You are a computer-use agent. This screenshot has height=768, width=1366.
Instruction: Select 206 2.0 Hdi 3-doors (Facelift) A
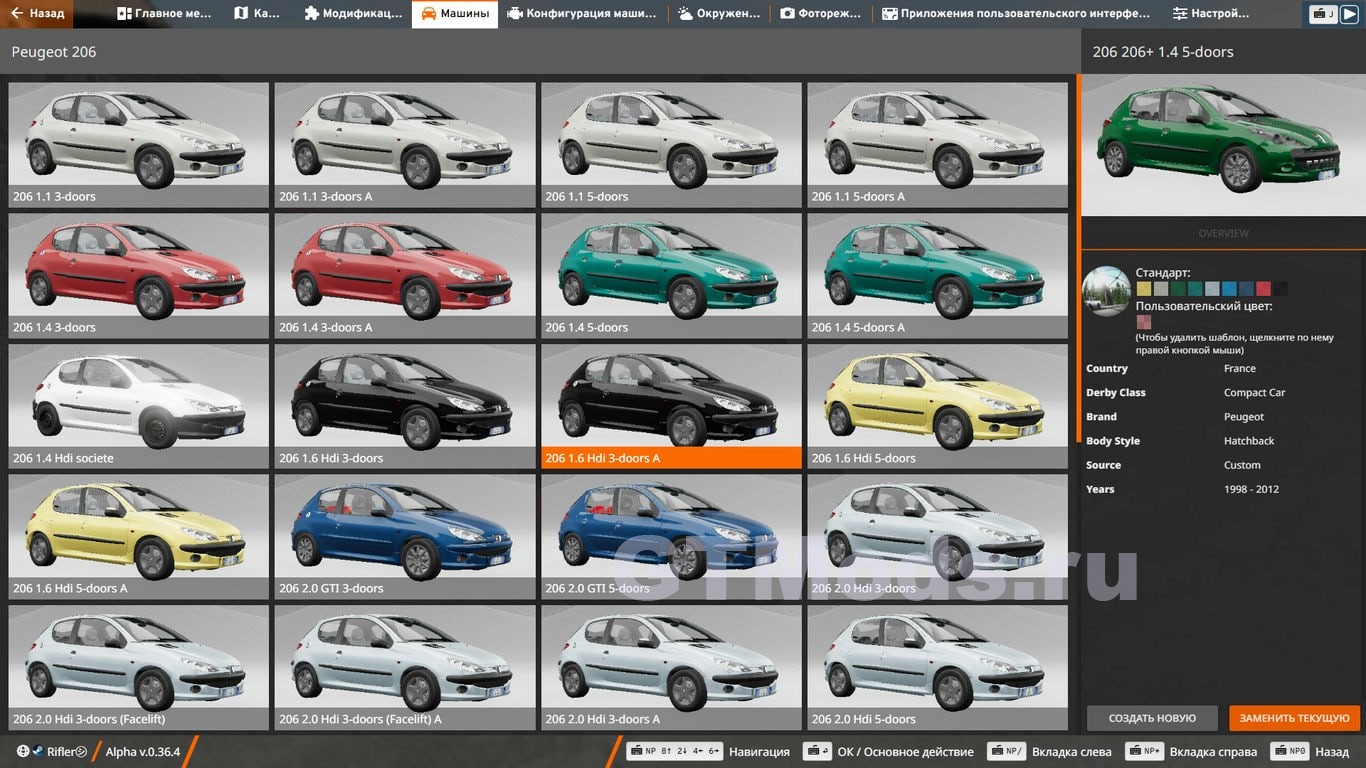coord(405,667)
